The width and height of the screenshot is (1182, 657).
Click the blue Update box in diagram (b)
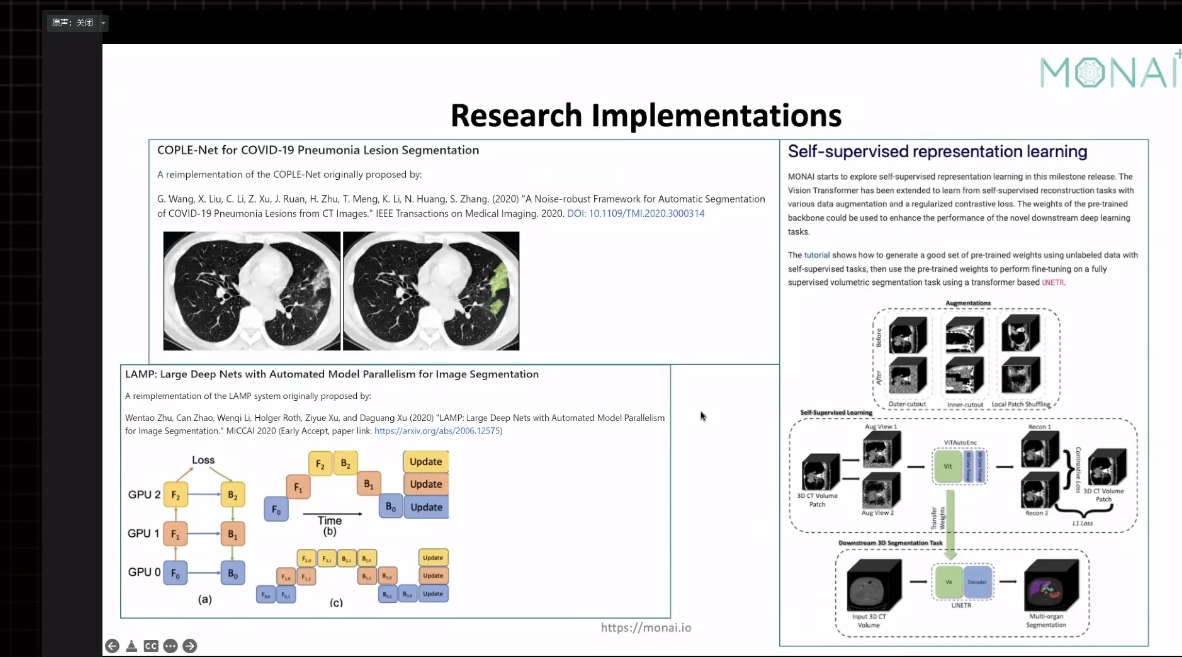[x=426, y=507]
